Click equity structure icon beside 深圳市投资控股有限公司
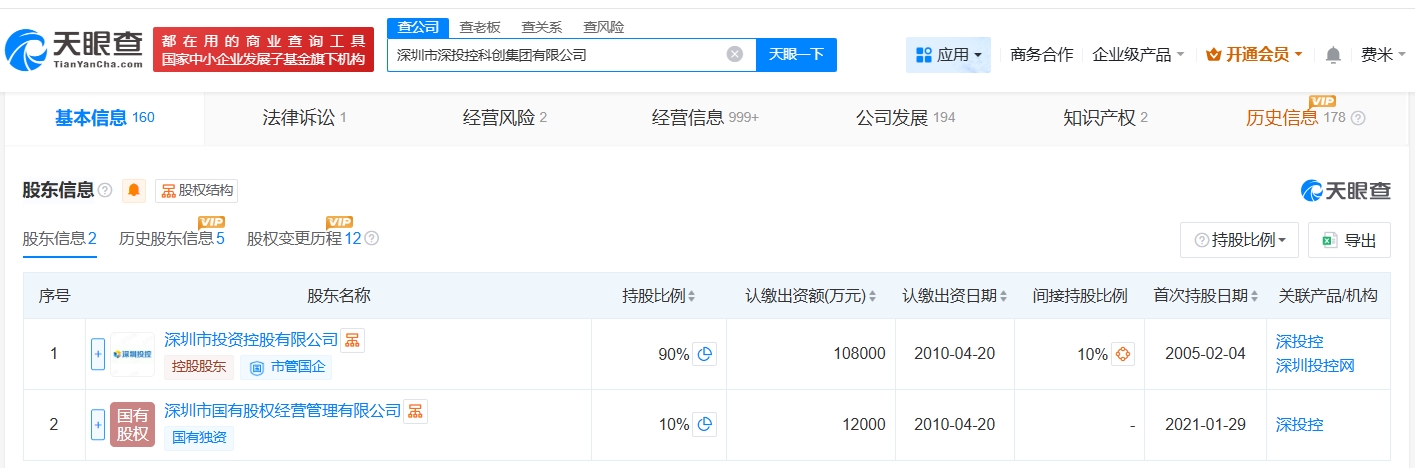Screen dimensions: 1415x468 (353, 340)
